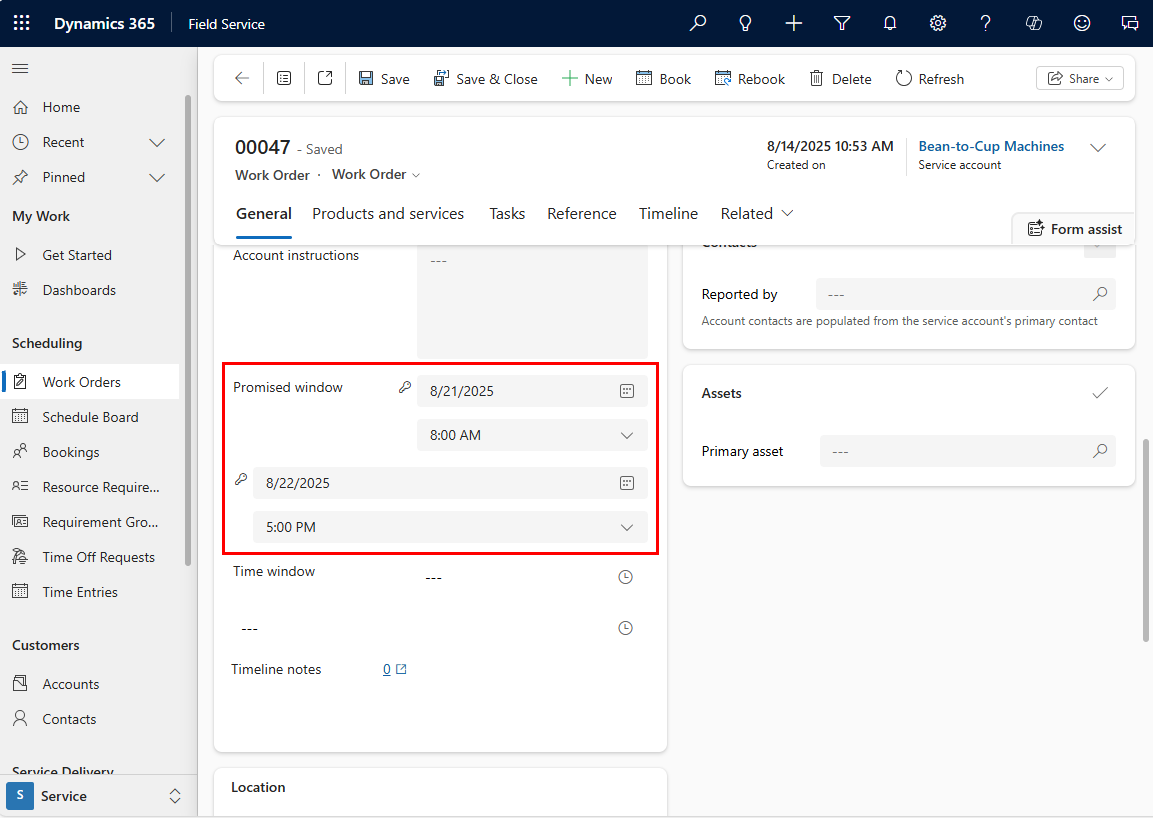1153x818 pixels.
Task: Click the filter funnel icon
Action: [841, 22]
